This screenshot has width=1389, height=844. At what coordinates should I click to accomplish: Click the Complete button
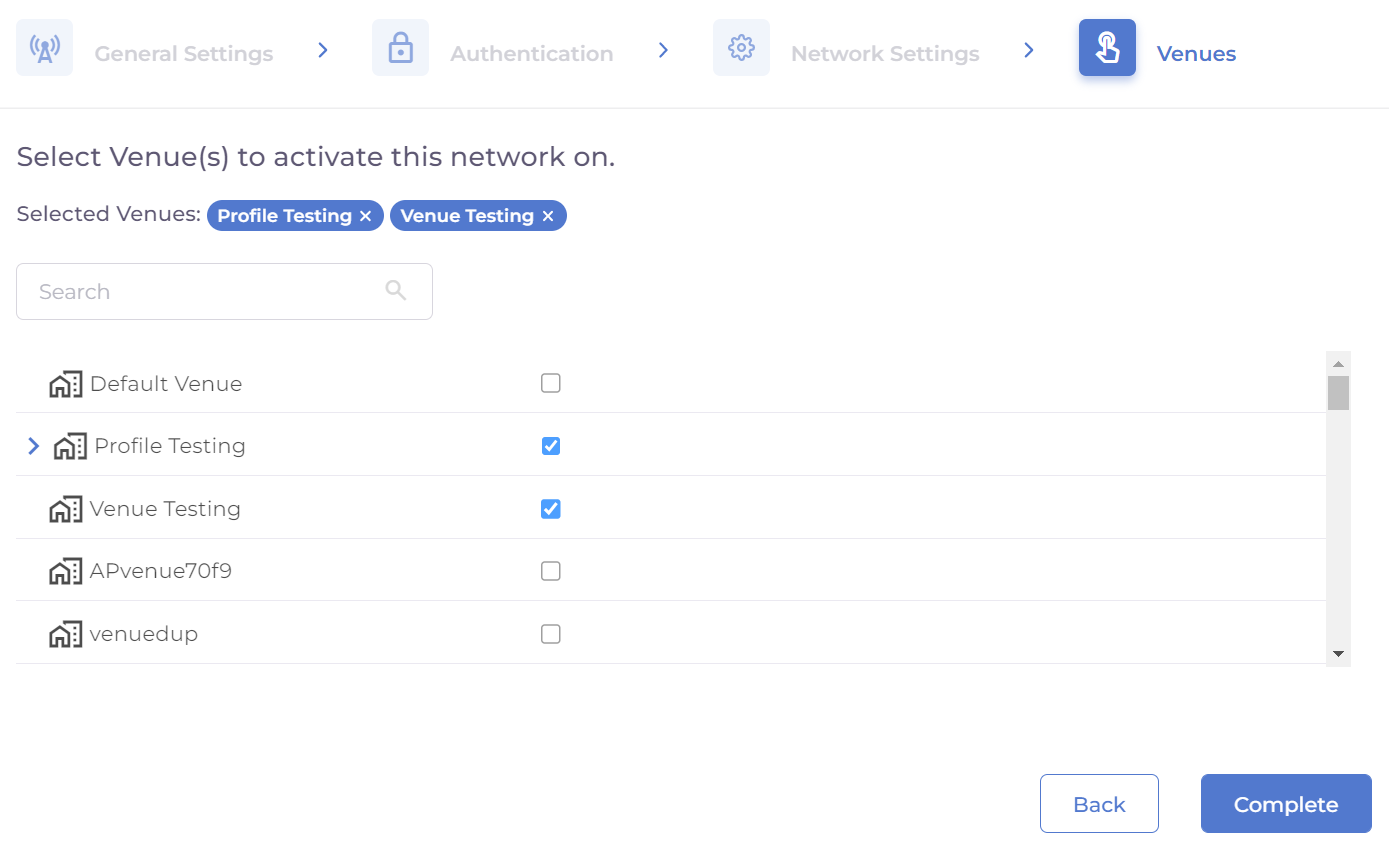click(x=1285, y=804)
